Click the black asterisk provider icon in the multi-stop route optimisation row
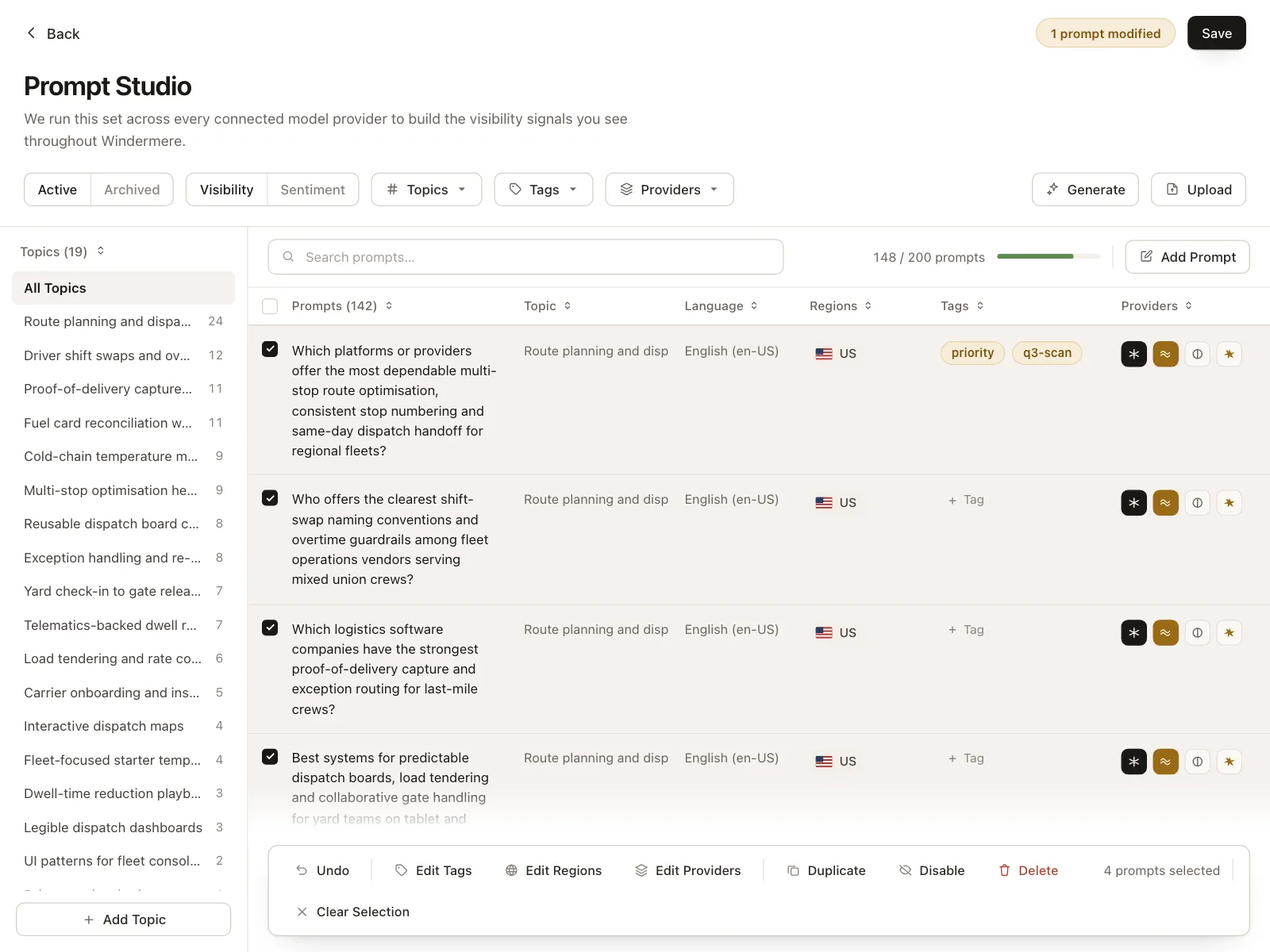 pos(1133,354)
